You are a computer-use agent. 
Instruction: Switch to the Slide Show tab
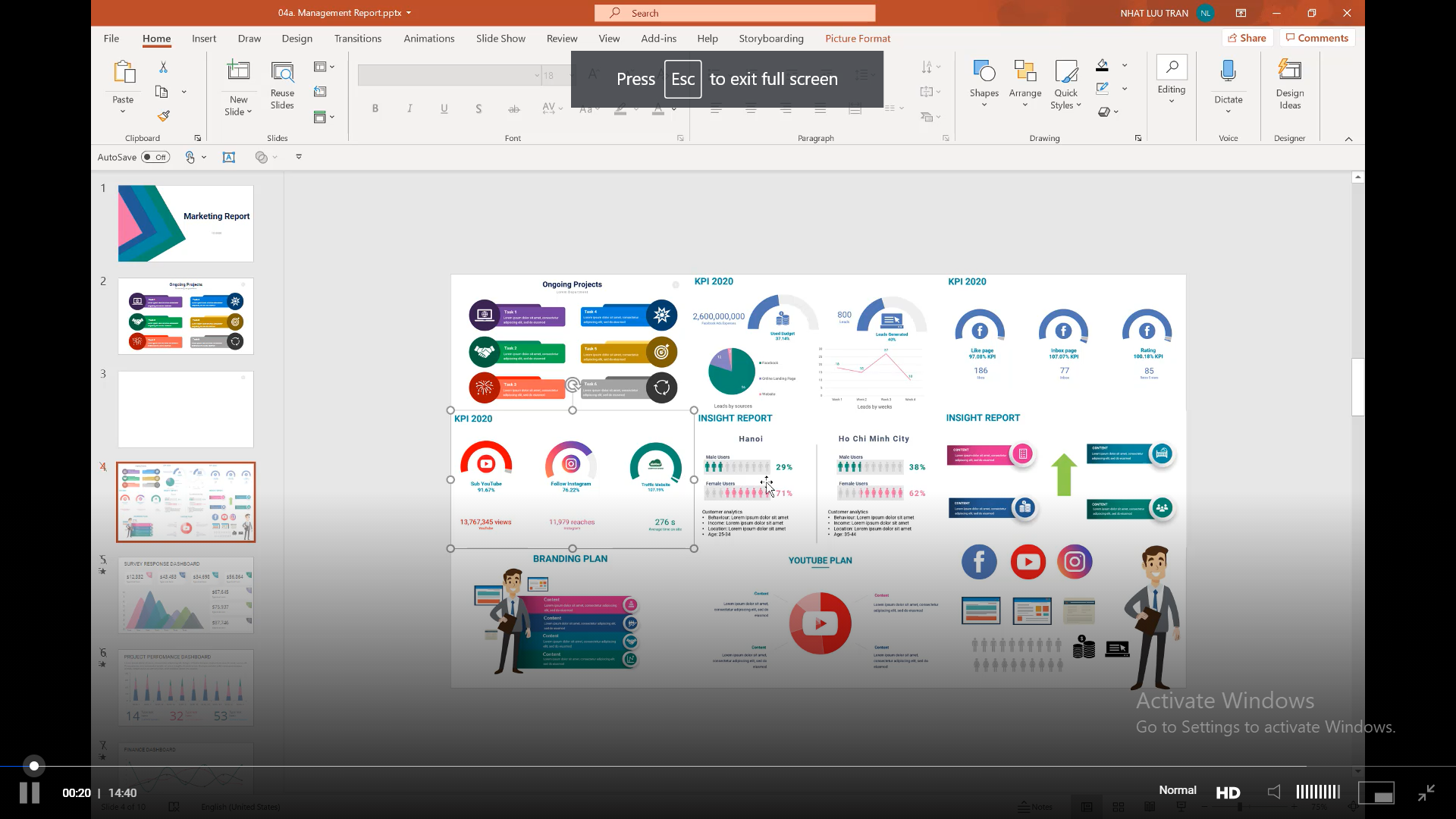pyautogui.click(x=500, y=39)
